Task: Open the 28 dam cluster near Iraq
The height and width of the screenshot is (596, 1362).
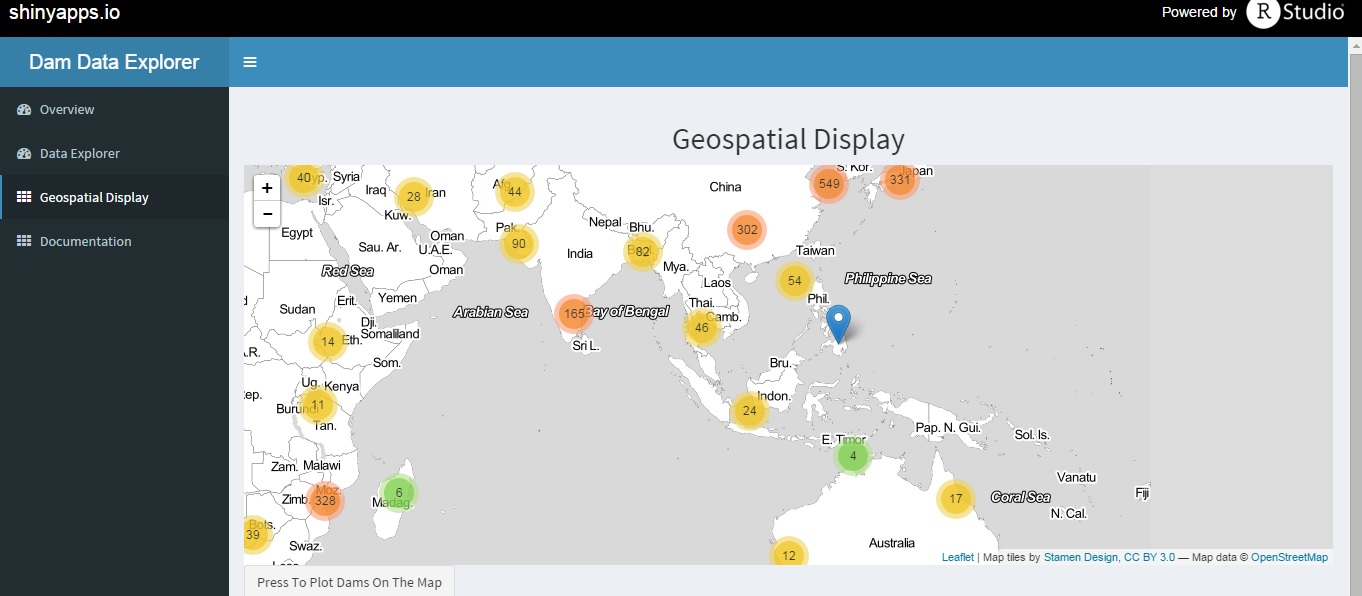Action: pyautogui.click(x=413, y=196)
